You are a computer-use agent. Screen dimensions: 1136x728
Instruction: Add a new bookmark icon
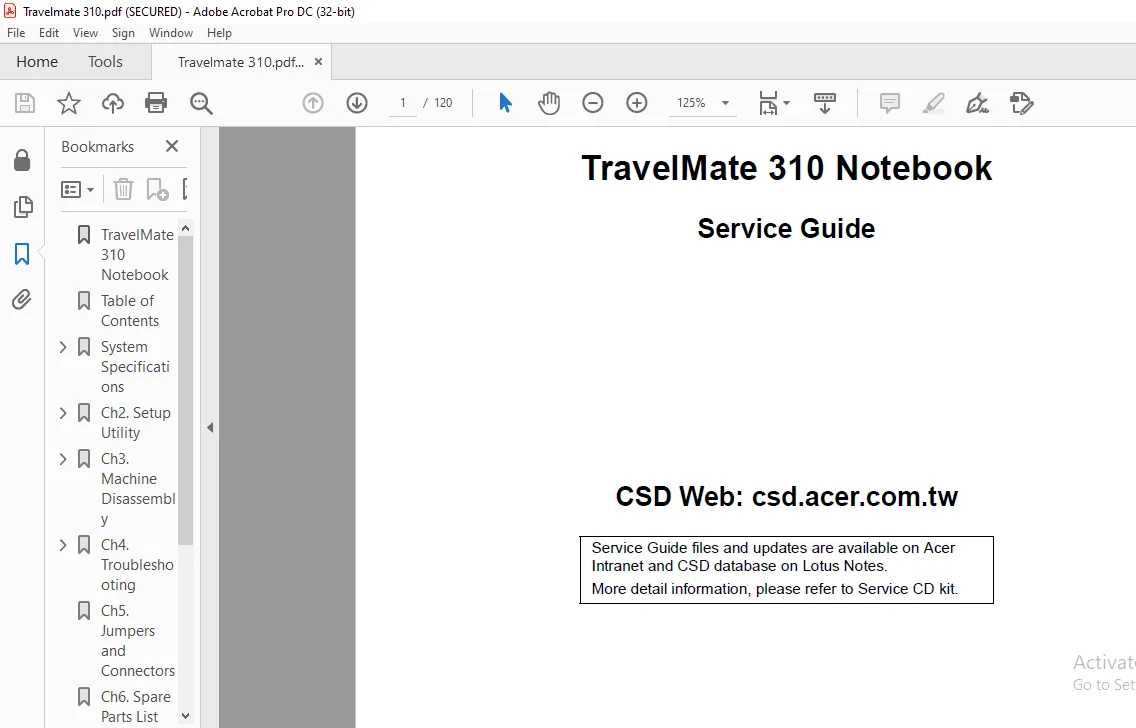[x=157, y=190]
